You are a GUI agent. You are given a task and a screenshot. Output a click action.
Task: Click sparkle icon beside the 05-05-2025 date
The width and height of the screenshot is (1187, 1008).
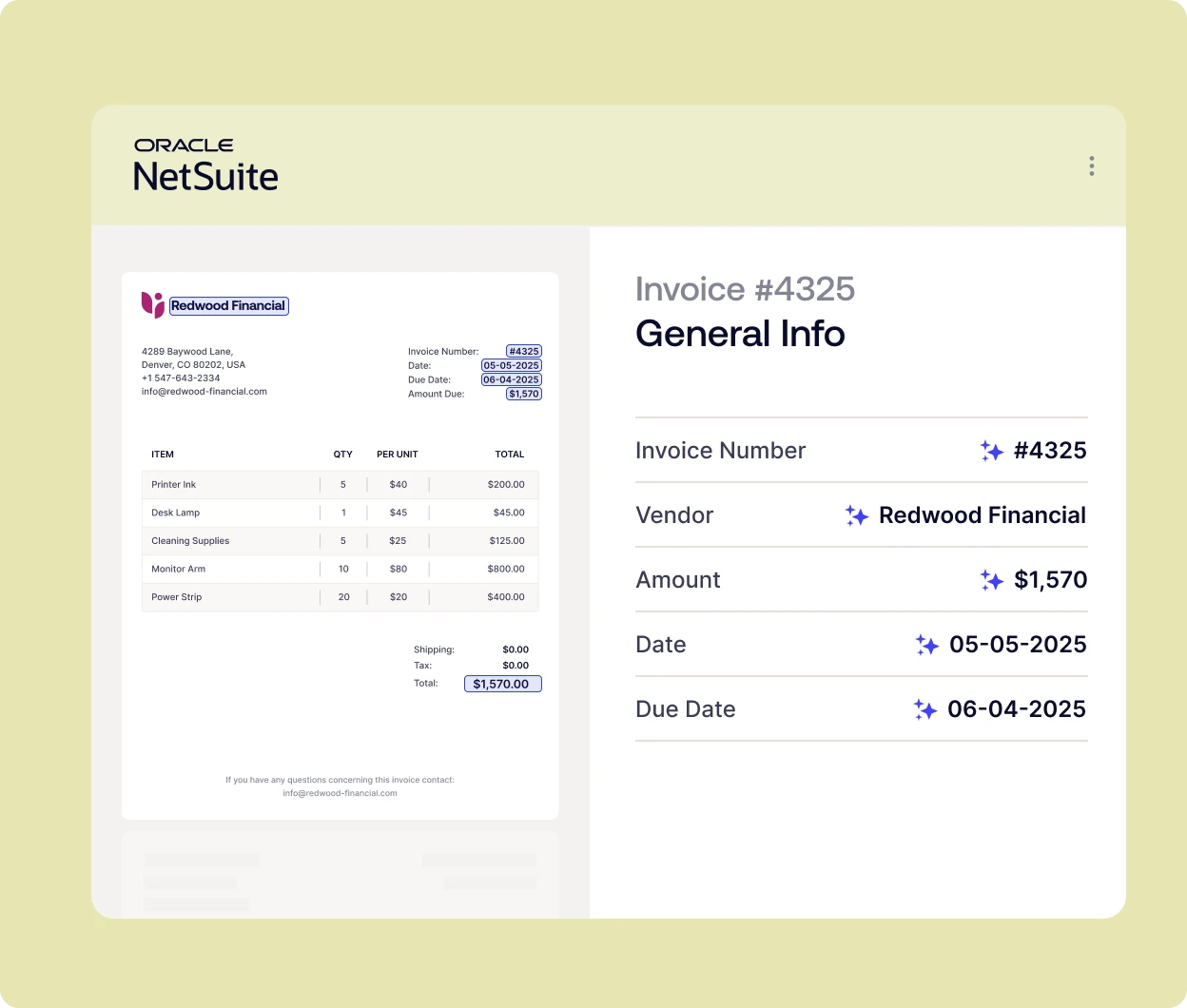click(926, 645)
